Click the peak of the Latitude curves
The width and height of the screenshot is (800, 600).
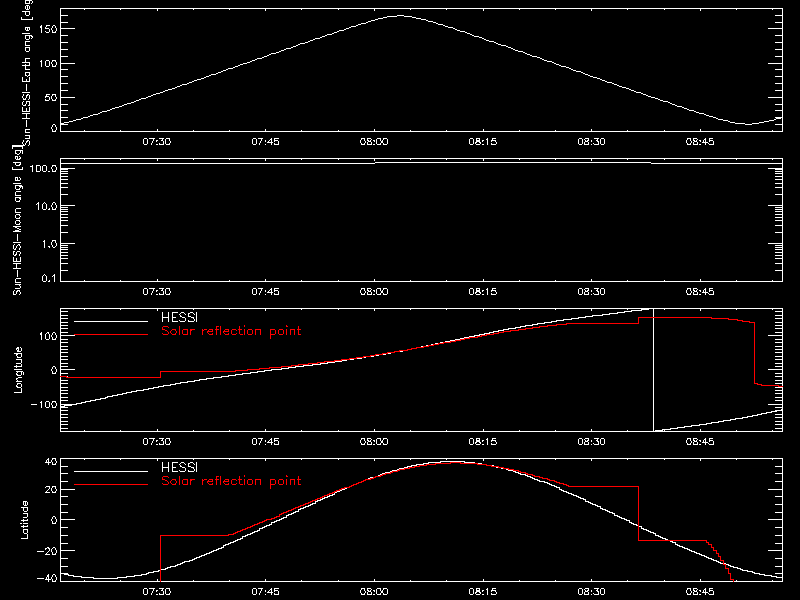[452, 462]
